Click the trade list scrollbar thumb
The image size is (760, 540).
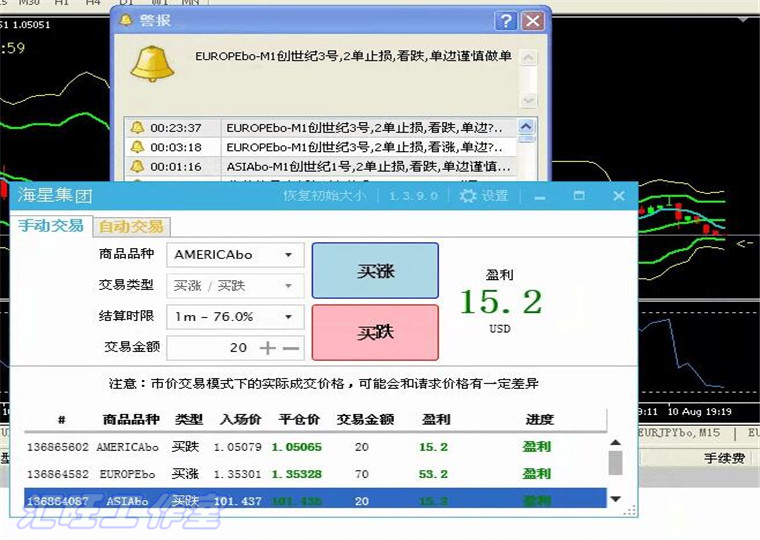(616, 463)
